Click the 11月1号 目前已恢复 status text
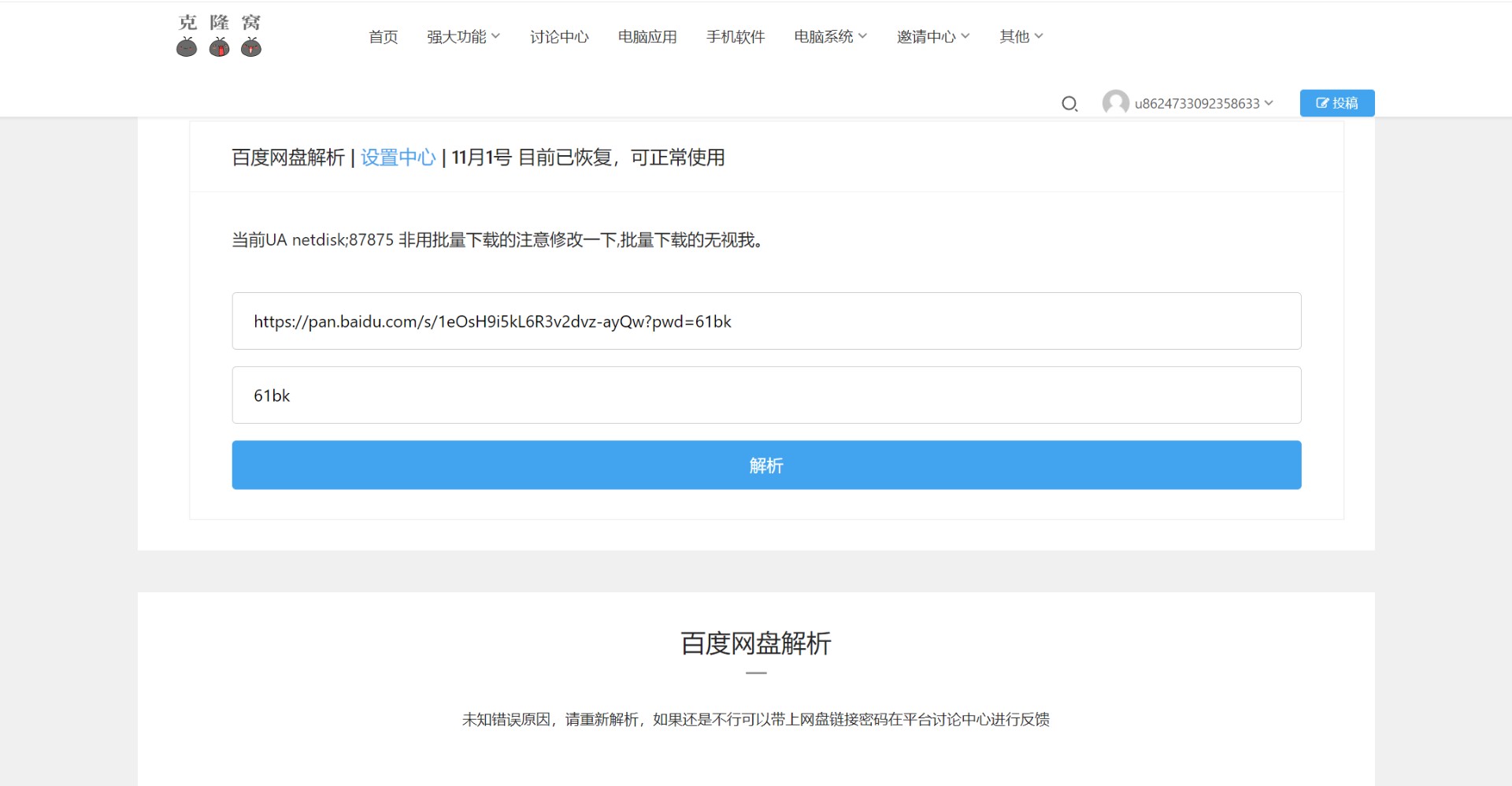The width and height of the screenshot is (1512, 786). click(588, 158)
